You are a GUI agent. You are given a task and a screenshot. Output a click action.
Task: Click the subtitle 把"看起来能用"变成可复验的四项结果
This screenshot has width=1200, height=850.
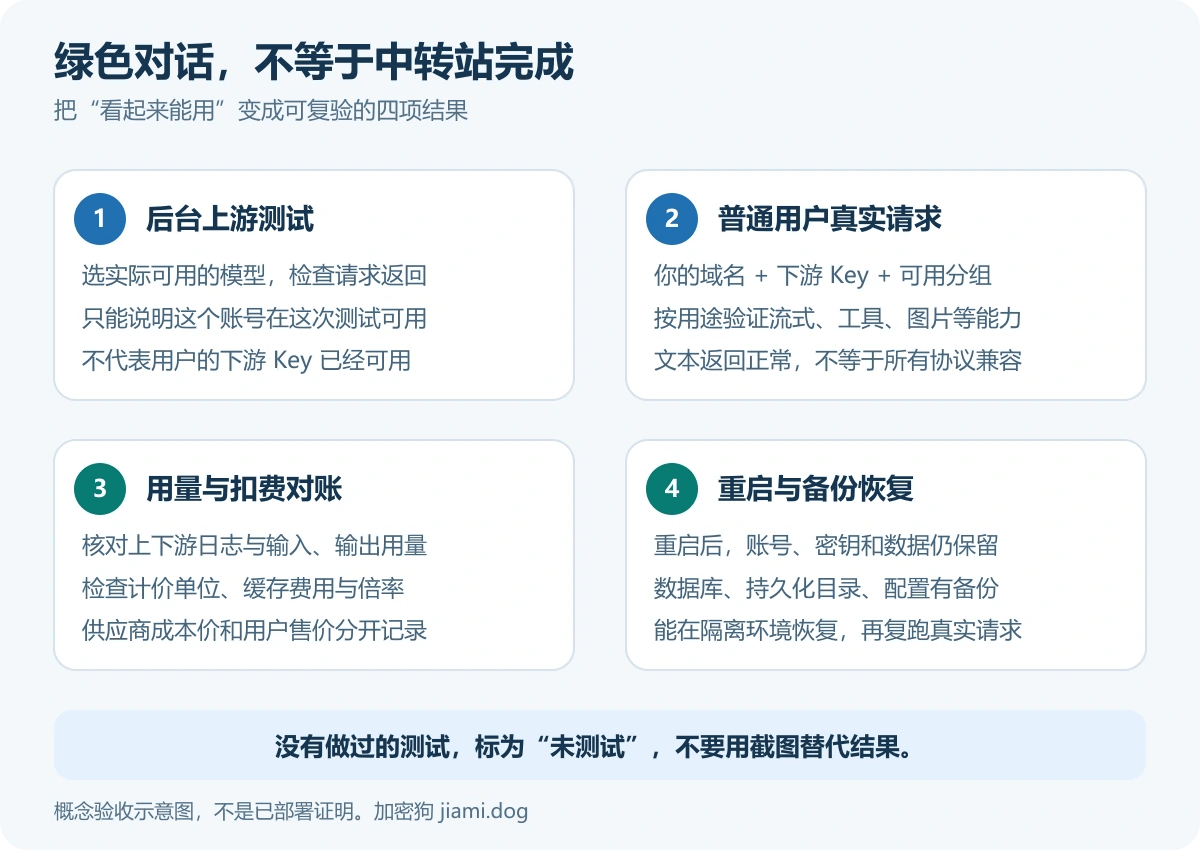point(261,110)
